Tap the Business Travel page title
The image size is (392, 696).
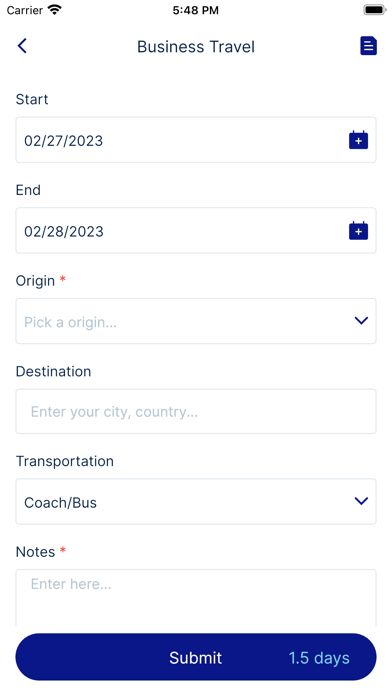(x=196, y=47)
